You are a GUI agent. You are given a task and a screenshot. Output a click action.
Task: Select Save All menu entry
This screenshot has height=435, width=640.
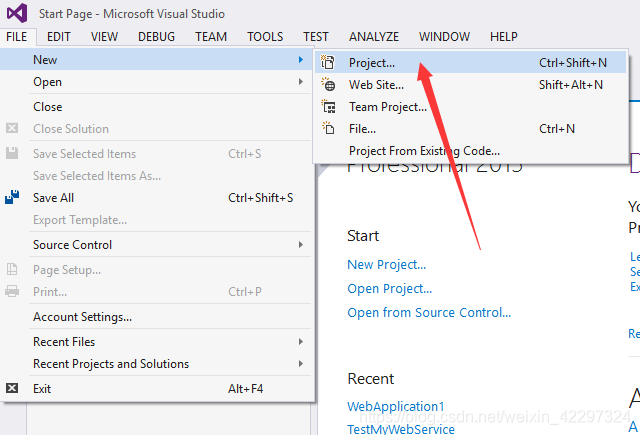(x=157, y=198)
